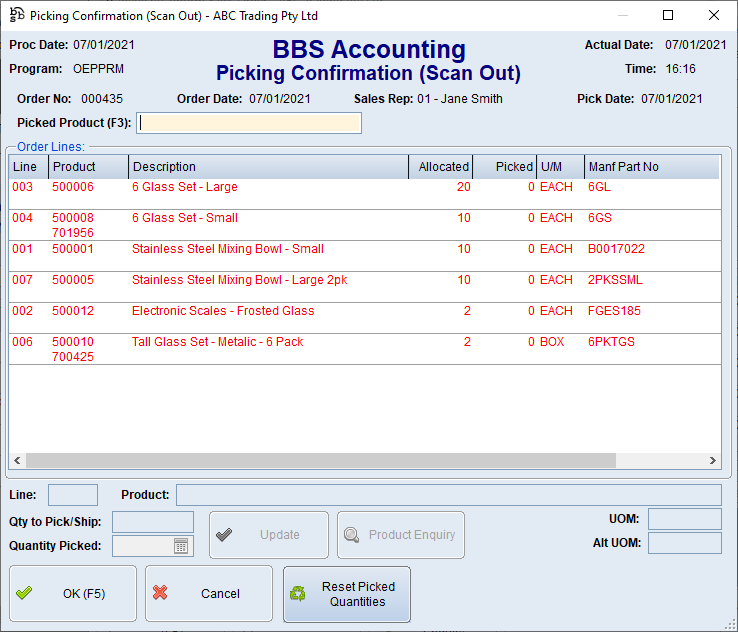The image size is (738, 632).
Task: Select the Stainless Steel Mixing Bowl - Large 2pk row
Action: click(x=239, y=281)
